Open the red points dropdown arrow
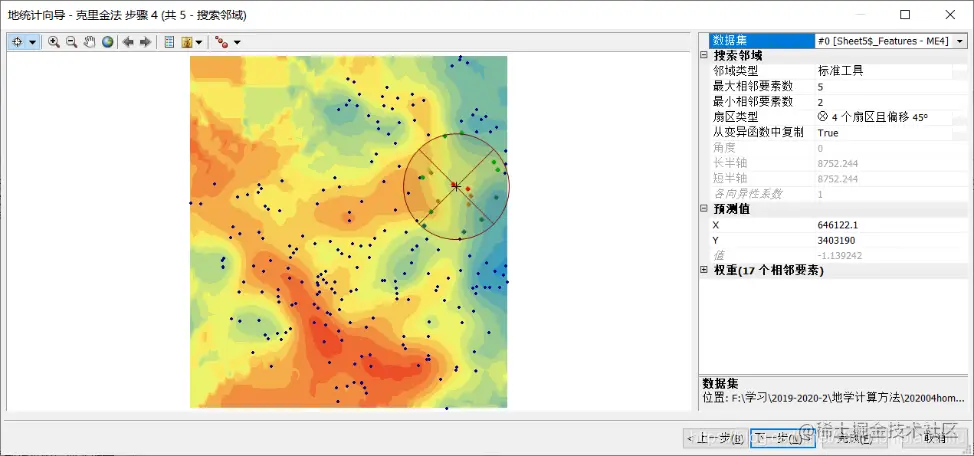974x456 pixels. pos(237,42)
